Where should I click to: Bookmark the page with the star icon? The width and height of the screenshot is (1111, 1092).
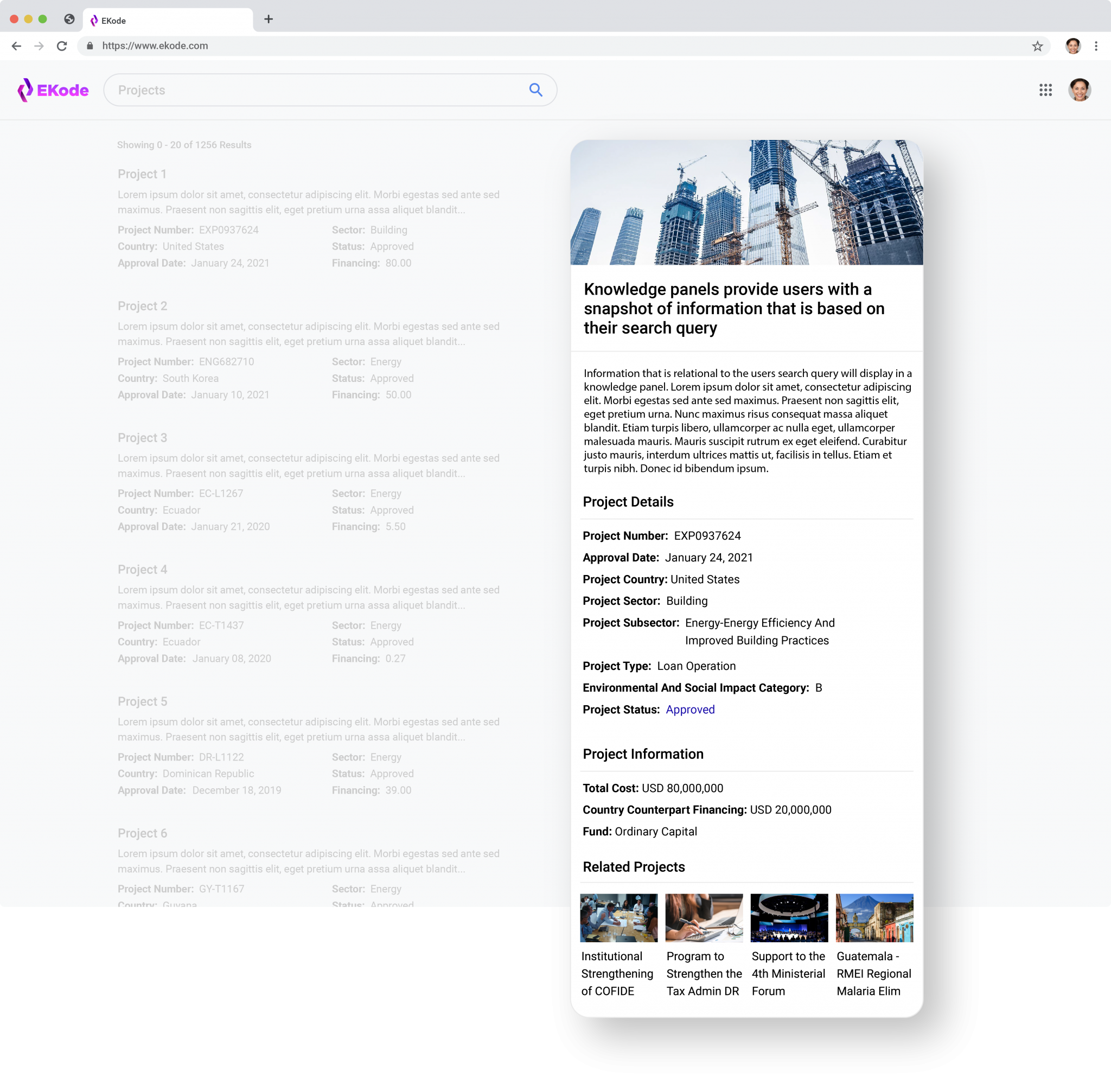pos(1037,46)
